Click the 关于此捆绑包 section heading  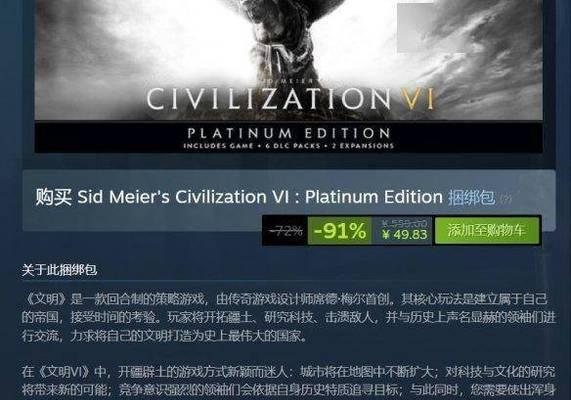[x=59, y=270]
